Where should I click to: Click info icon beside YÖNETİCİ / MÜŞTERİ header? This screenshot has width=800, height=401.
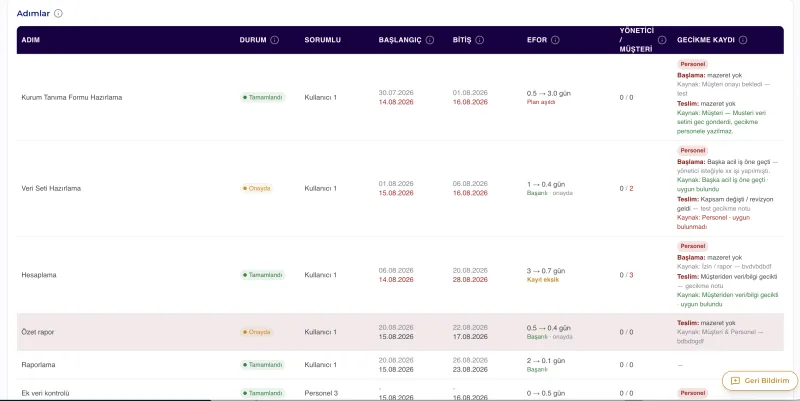coord(662,40)
